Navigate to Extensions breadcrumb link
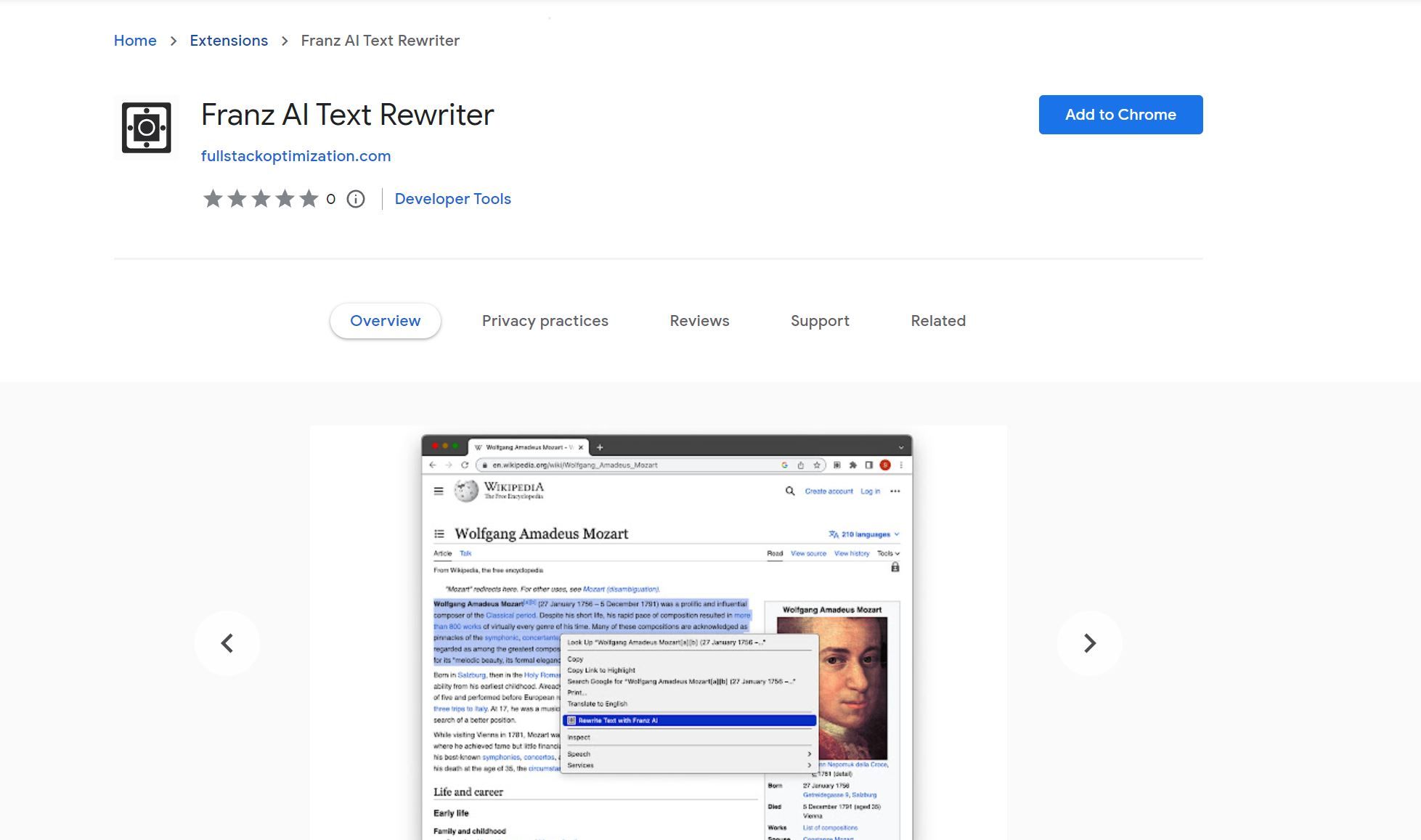Viewport: 1421px width, 840px height. click(229, 41)
